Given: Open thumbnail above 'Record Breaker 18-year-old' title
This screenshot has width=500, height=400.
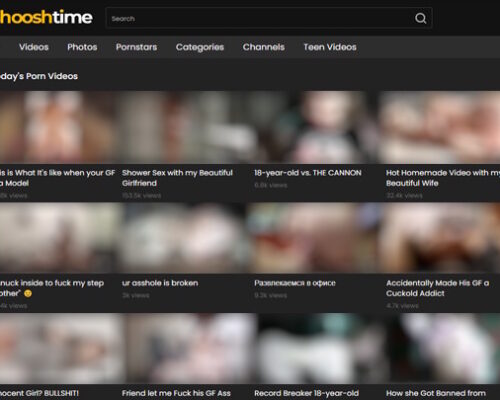Looking at the screenshot, I should pyautogui.click(x=318, y=348).
